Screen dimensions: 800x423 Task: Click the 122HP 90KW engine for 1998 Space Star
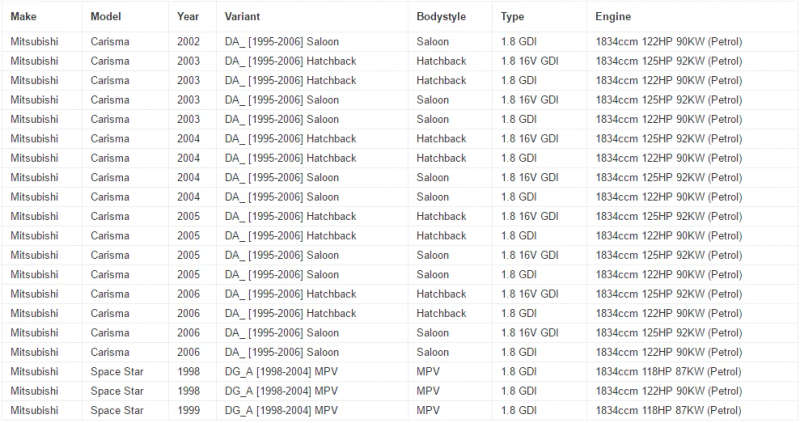click(669, 391)
